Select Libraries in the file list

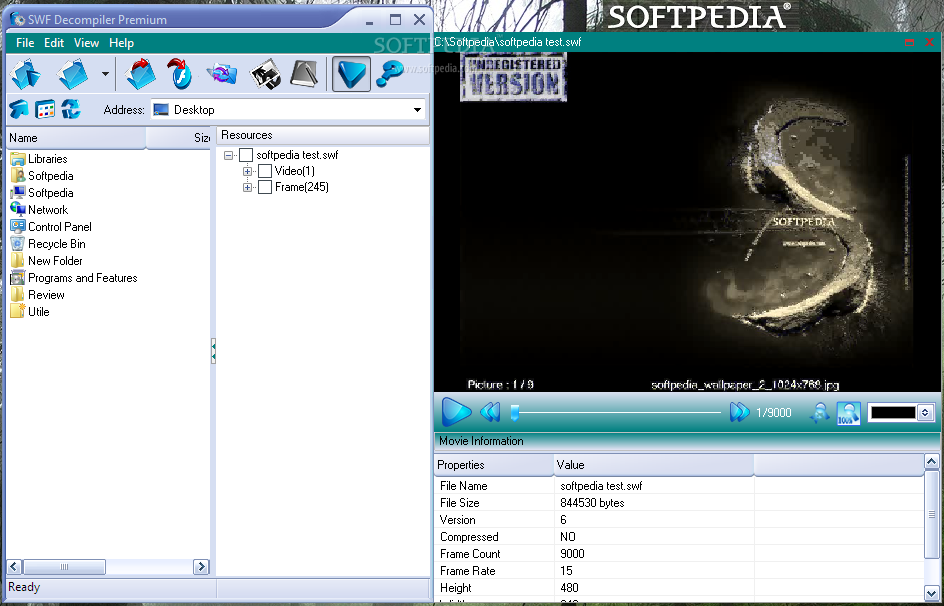point(39,159)
